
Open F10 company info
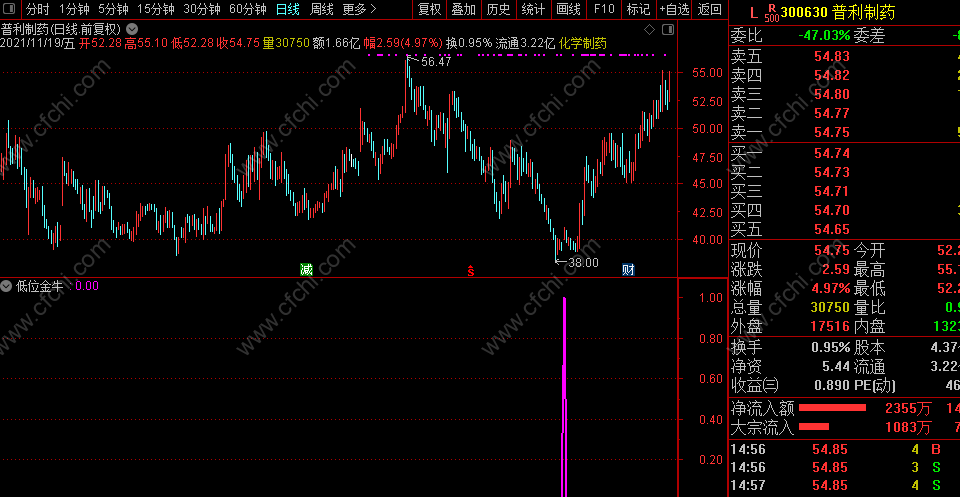point(604,9)
